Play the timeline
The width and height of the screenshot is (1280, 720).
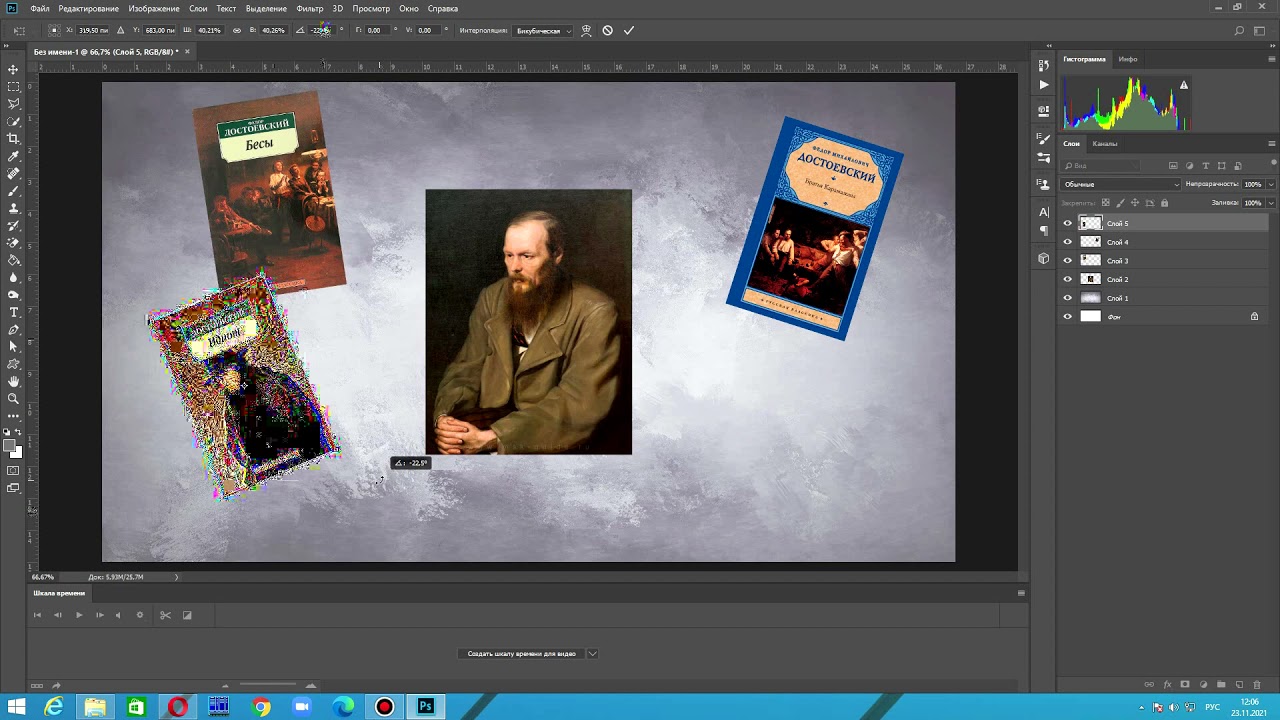[x=79, y=615]
